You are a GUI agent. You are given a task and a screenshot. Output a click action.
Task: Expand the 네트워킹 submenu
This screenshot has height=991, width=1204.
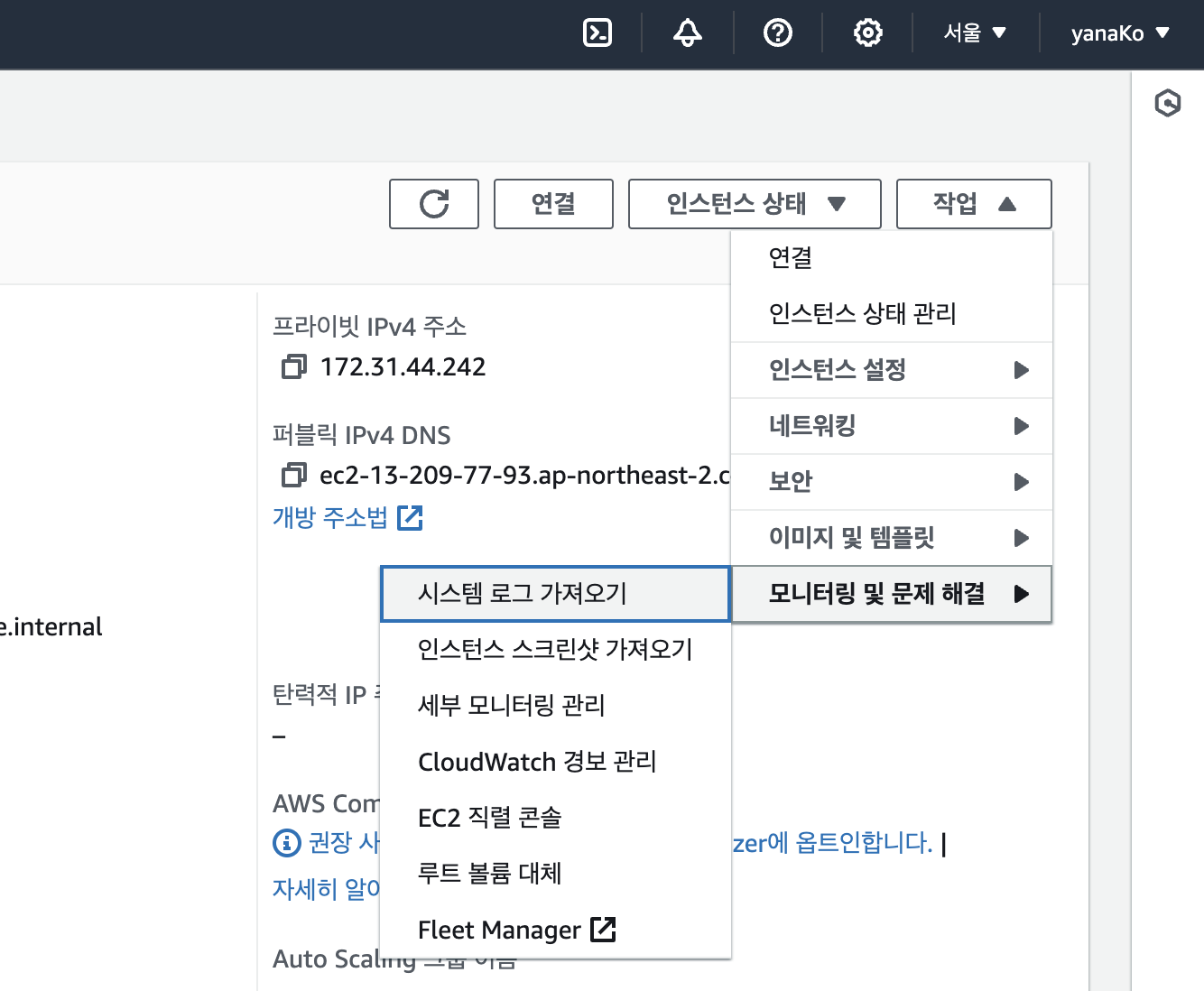(892, 426)
